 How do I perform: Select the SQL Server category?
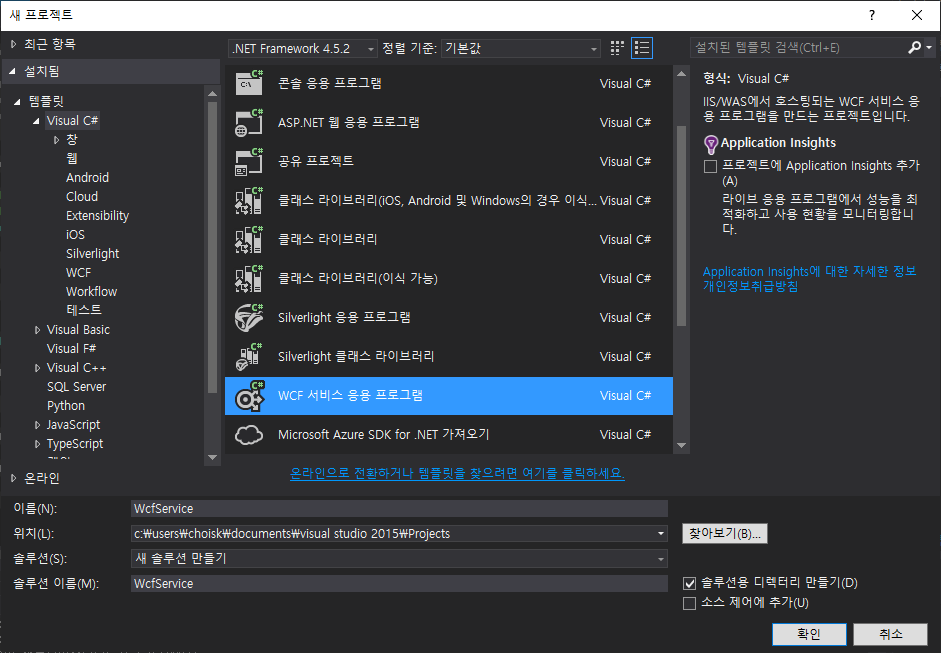[x=76, y=387]
